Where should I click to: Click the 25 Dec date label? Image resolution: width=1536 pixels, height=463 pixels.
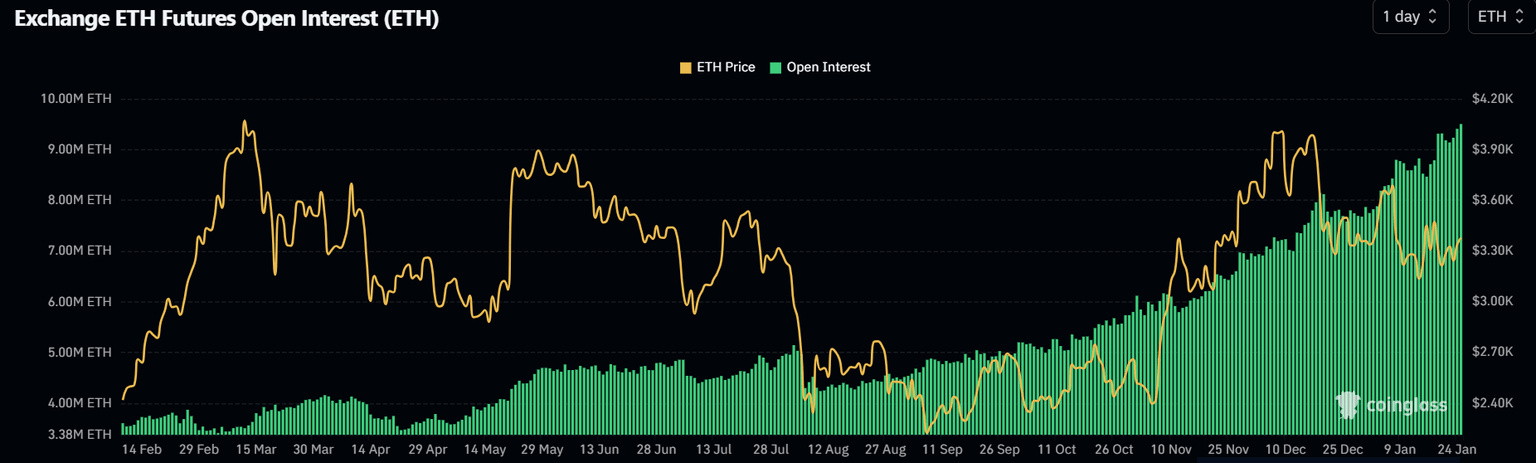tap(1343, 450)
